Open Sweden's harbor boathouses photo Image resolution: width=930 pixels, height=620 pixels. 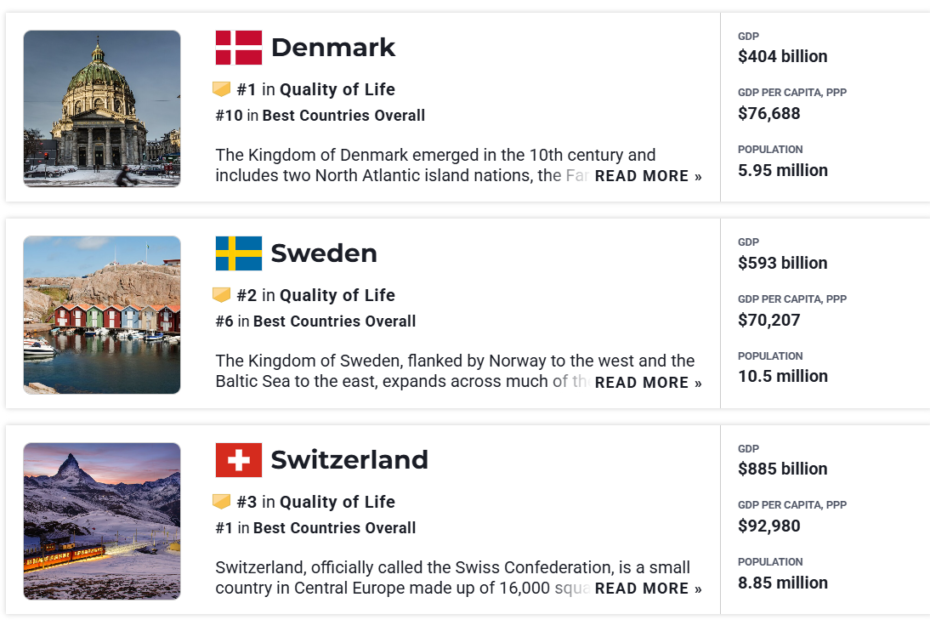coord(102,315)
